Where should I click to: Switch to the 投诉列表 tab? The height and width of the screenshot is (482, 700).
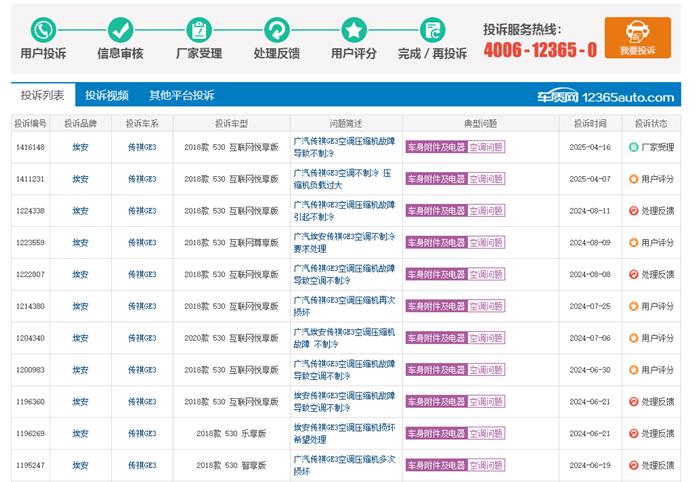tap(42, 95)
